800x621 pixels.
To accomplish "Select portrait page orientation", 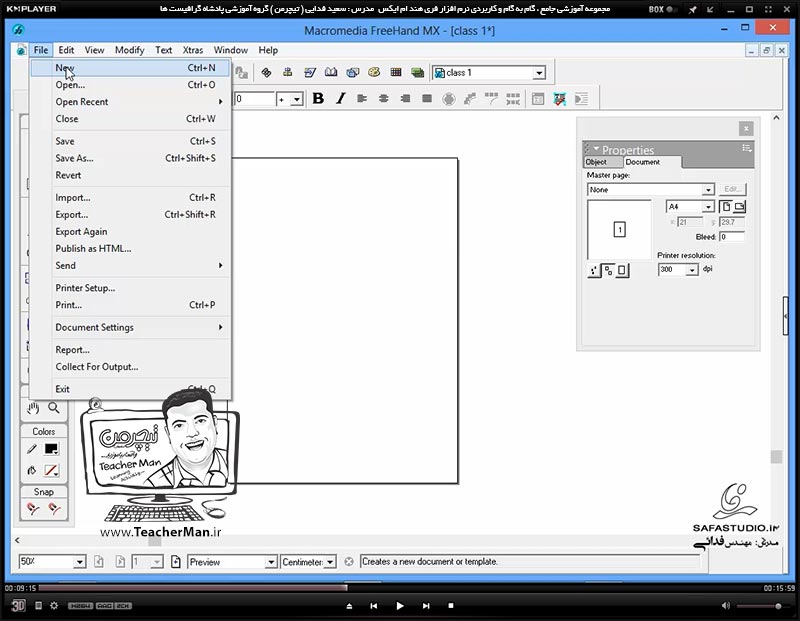I will [x=726, y=207].
